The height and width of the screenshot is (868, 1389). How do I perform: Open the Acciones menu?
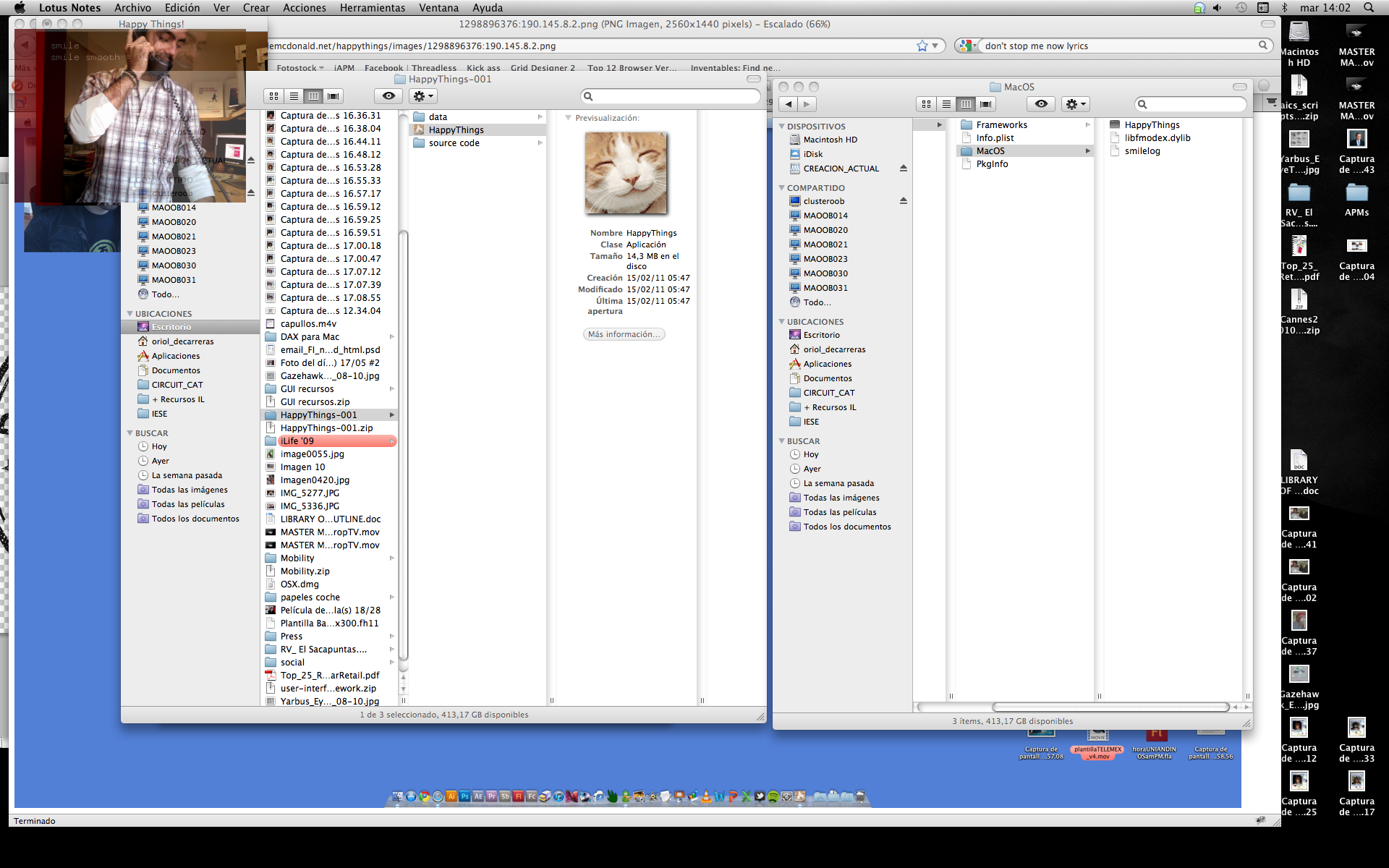pyautogui.click(x=304, y=7)
